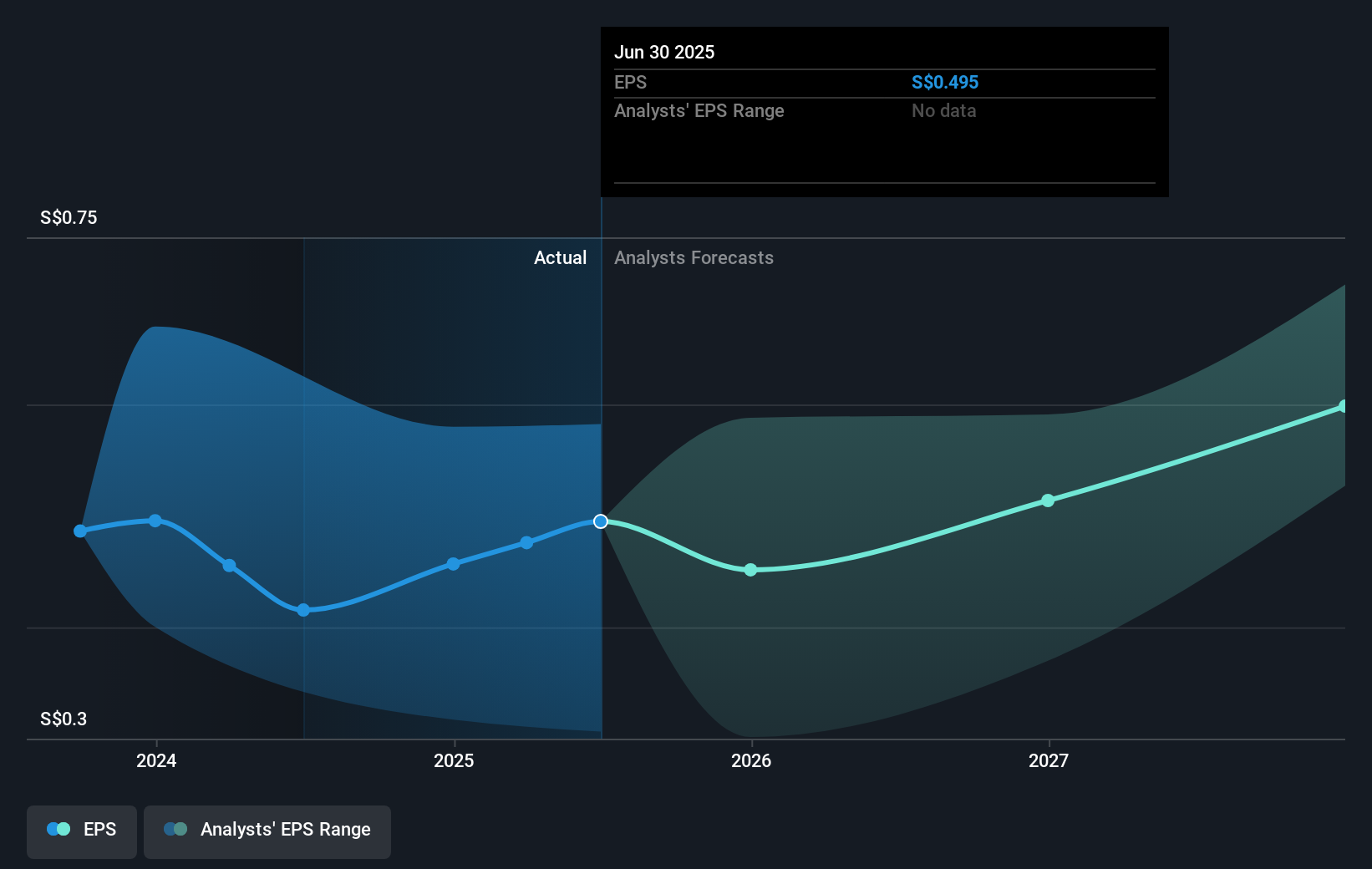Switch to the Analysts Forecasts section

point(694,257)
